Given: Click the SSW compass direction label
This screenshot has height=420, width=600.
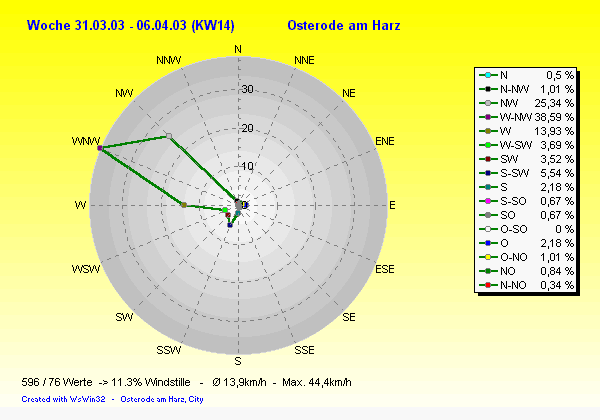Looking at the screenshot, I should 169,350.
